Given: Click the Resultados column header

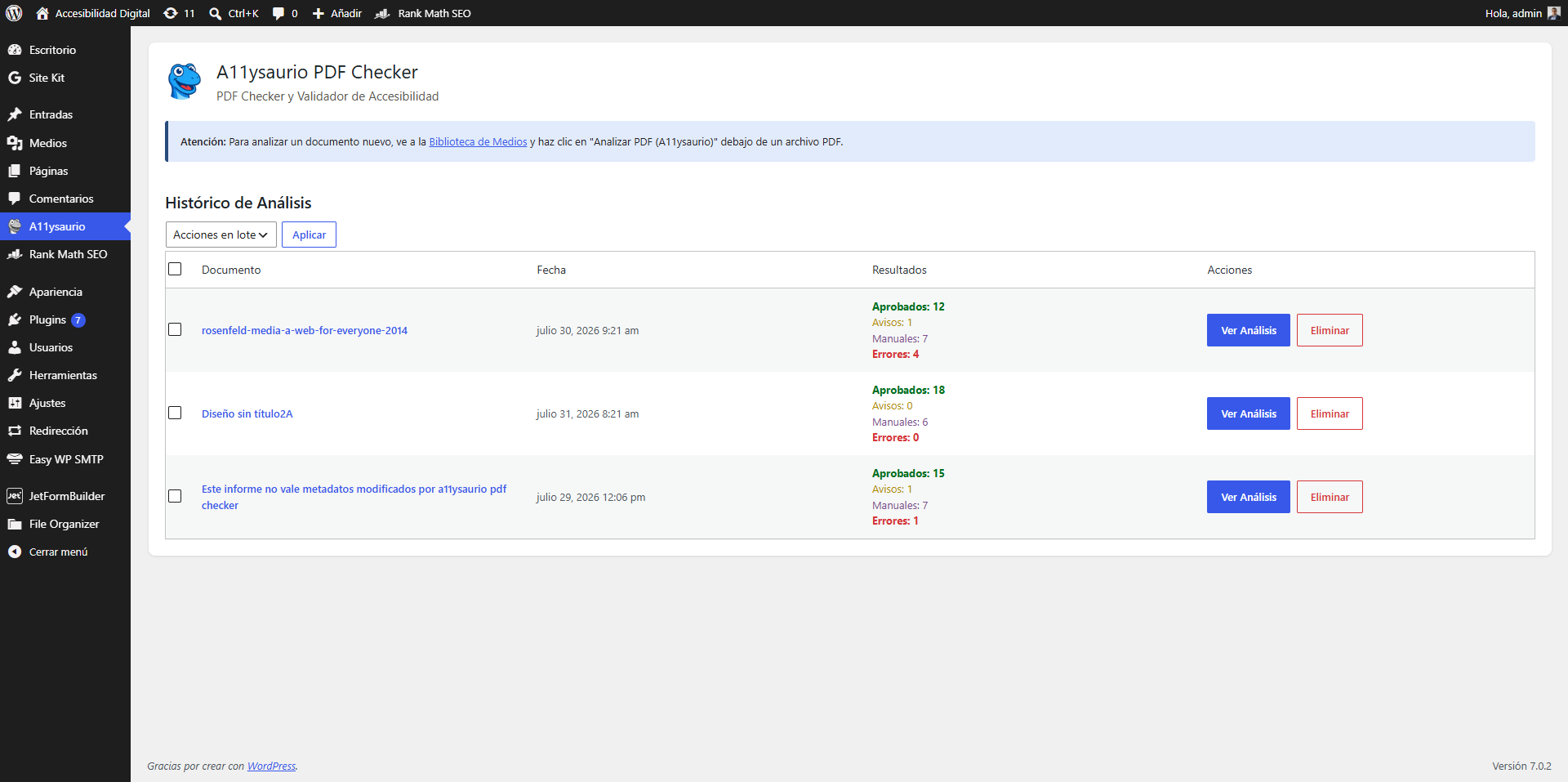Looking at the screenshot, I should click(x=899, y=270).
